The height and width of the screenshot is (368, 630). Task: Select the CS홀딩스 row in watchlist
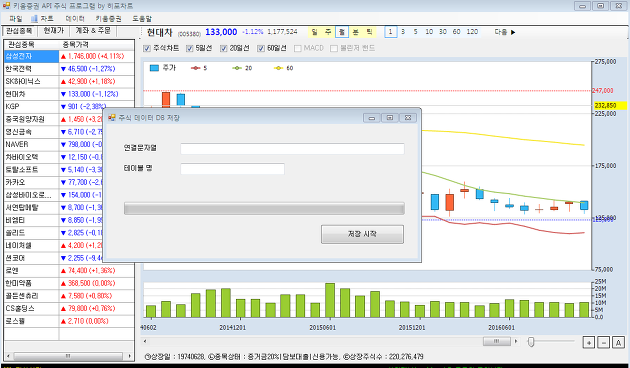pos(69,309)
